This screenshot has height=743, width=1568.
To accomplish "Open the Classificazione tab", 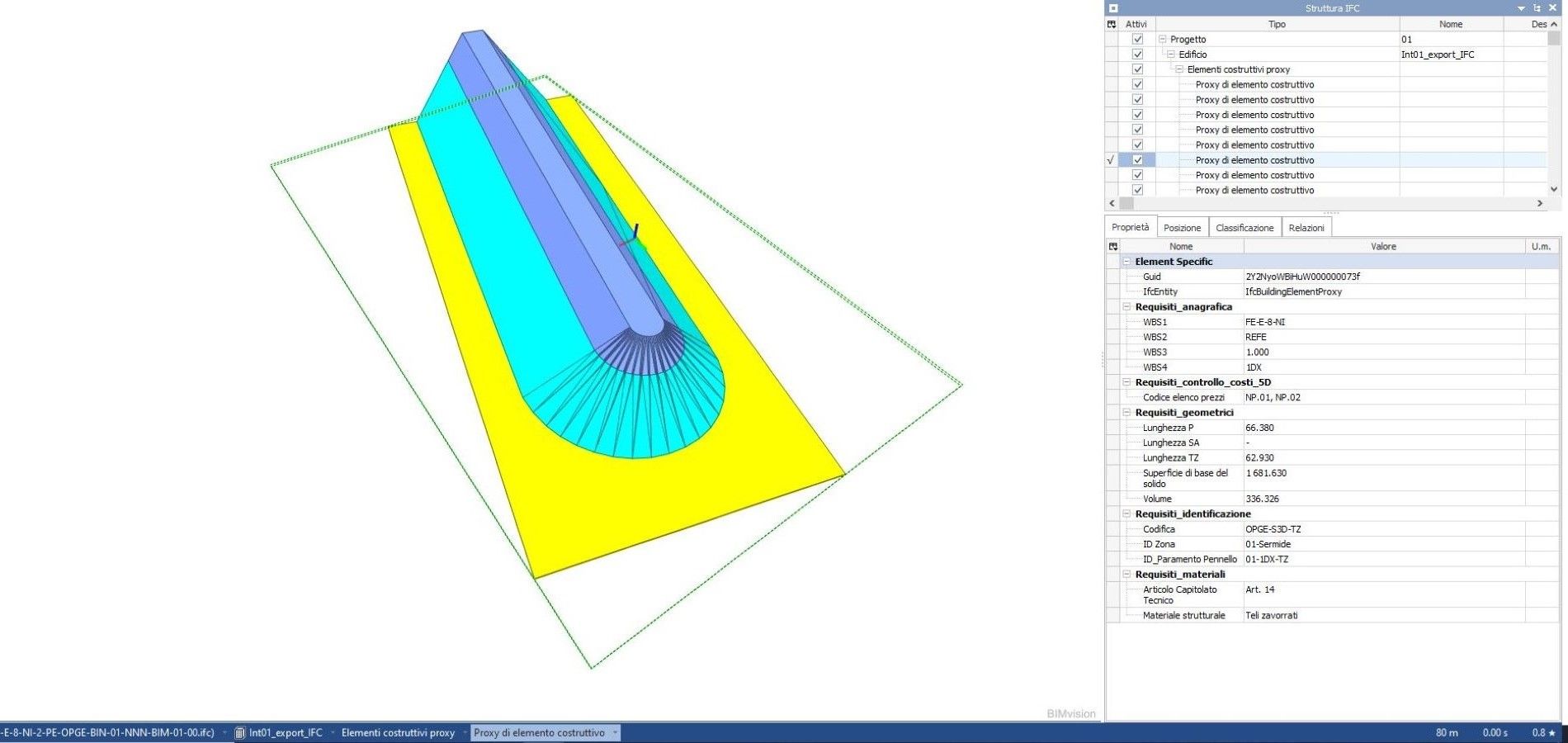I will click(x=1244, y=228).
